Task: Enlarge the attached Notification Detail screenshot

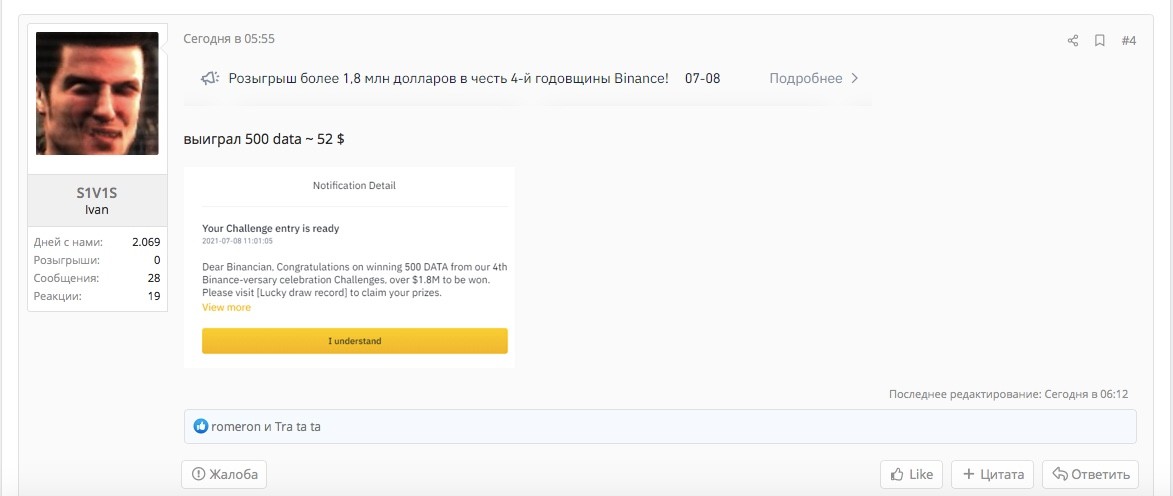Action: point(349,267)
